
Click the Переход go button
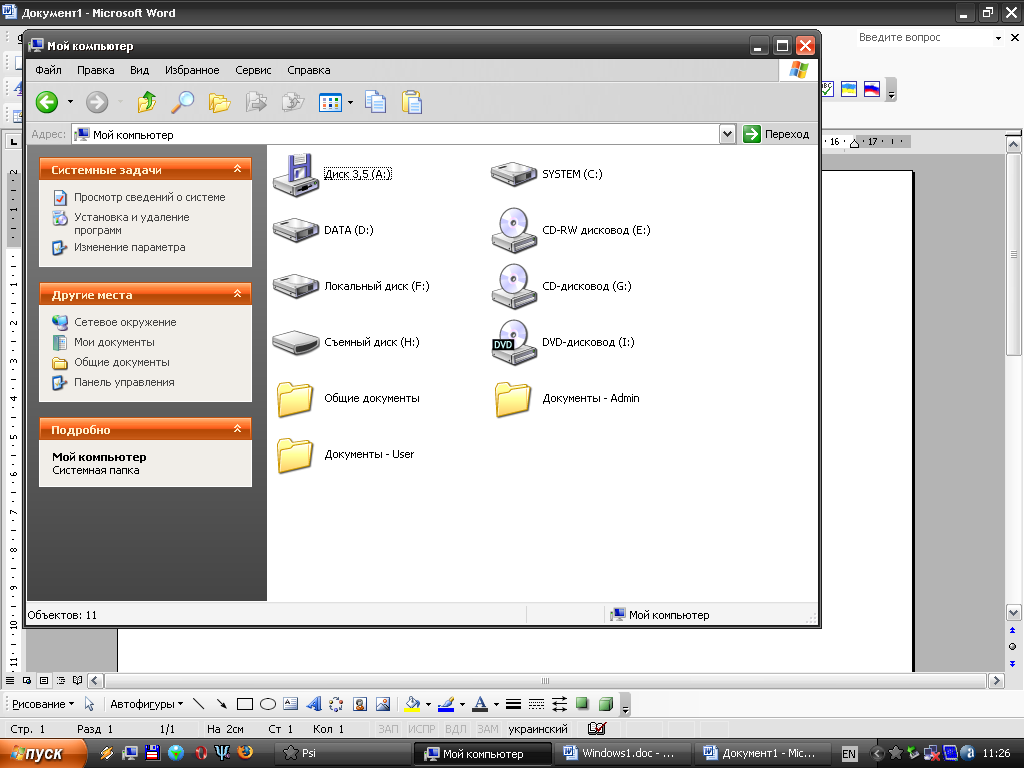coord(777,134)
